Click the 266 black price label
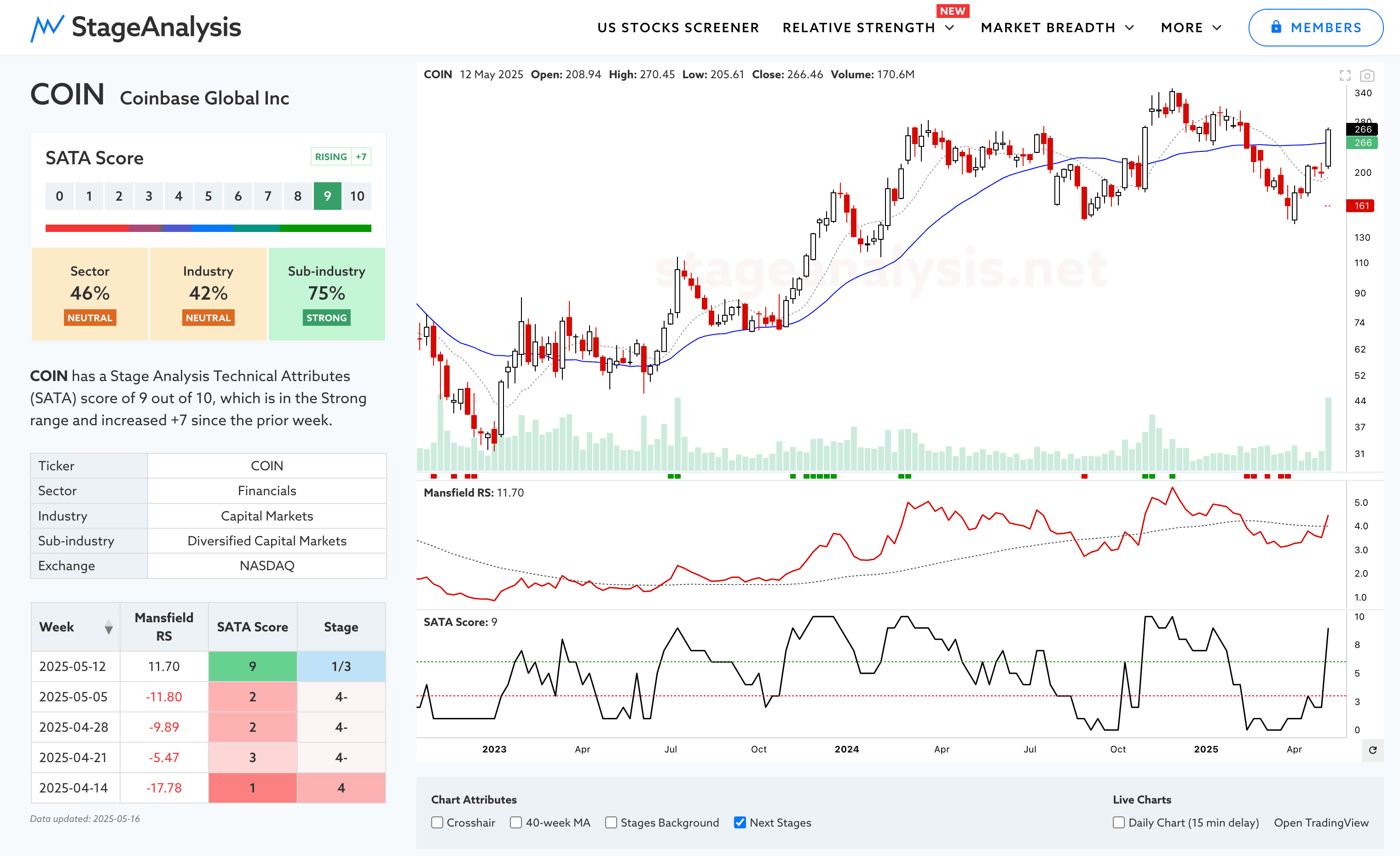 point(1362,129)
